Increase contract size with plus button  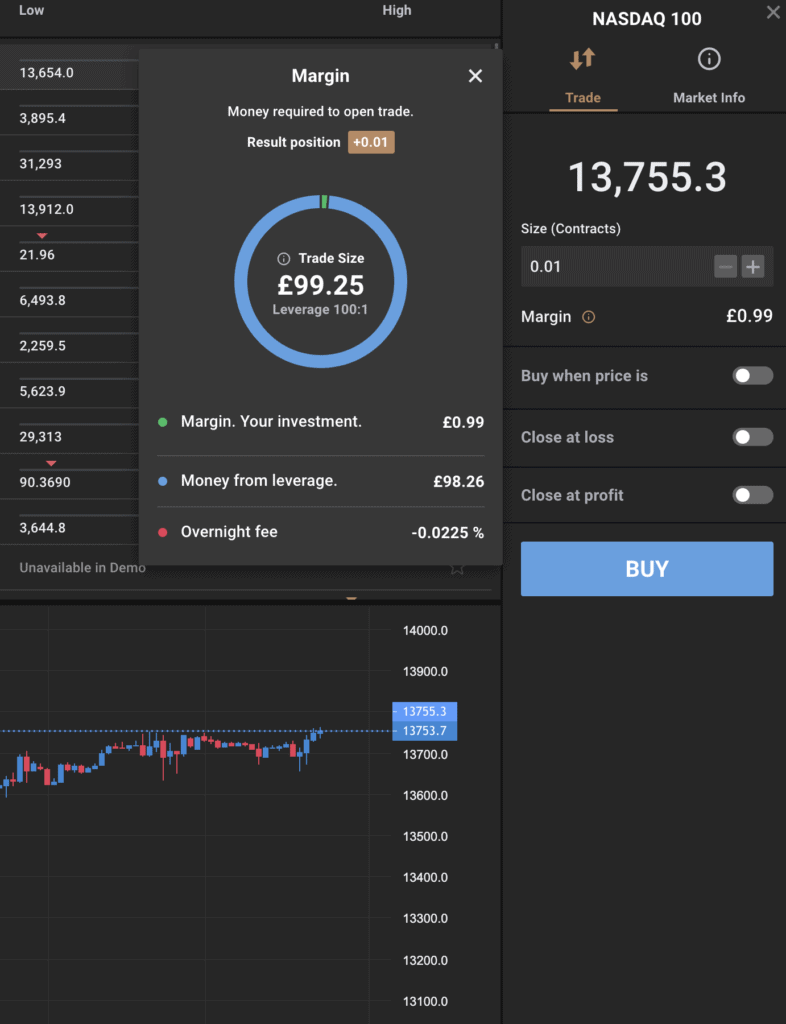(x=753, y=266)
